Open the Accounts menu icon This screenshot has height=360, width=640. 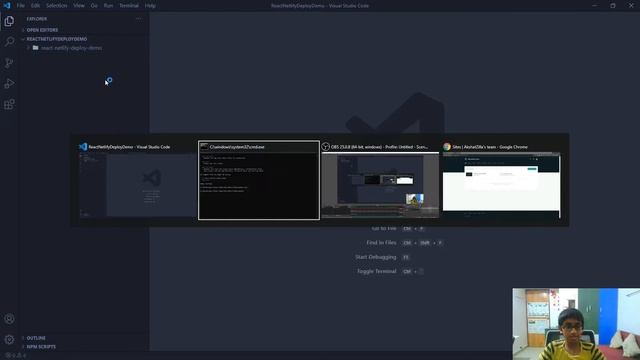[9, 319]
